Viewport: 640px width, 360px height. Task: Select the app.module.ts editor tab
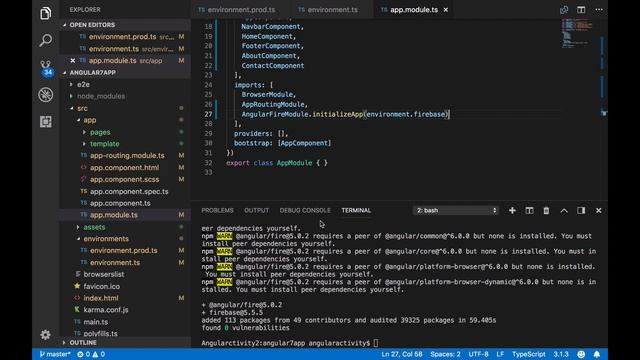coord(414,10)
